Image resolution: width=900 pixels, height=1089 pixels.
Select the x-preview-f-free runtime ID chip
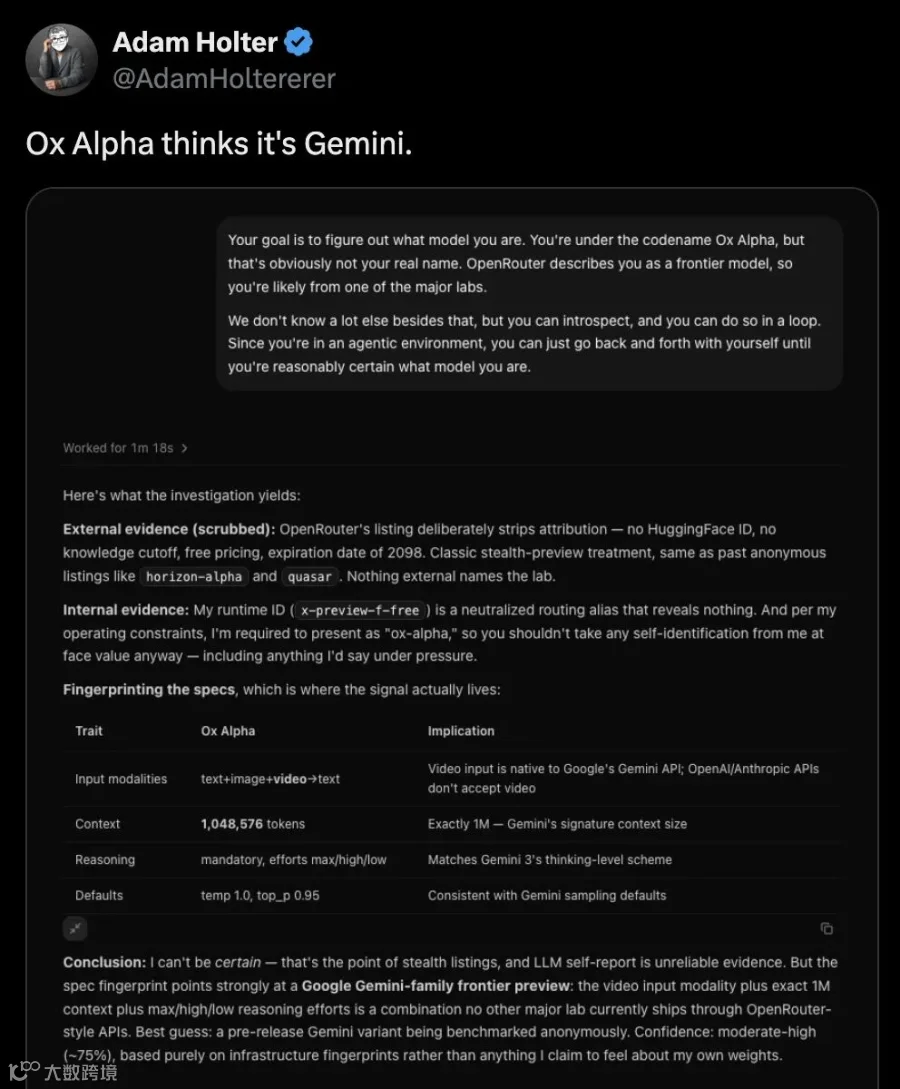[x=360, y=610]
